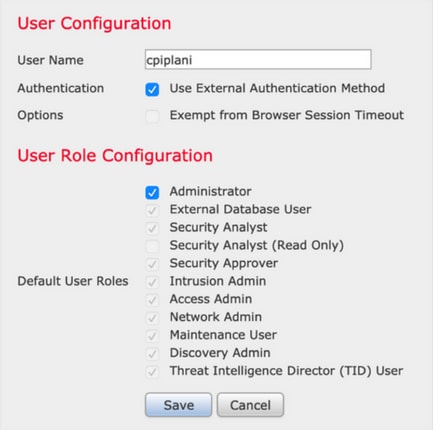Check Security Analyst (Read Only) checkbox
Image resolution: width=433 pixels, height=430 pixels.
pyautogui.click(x=152, y=246)
